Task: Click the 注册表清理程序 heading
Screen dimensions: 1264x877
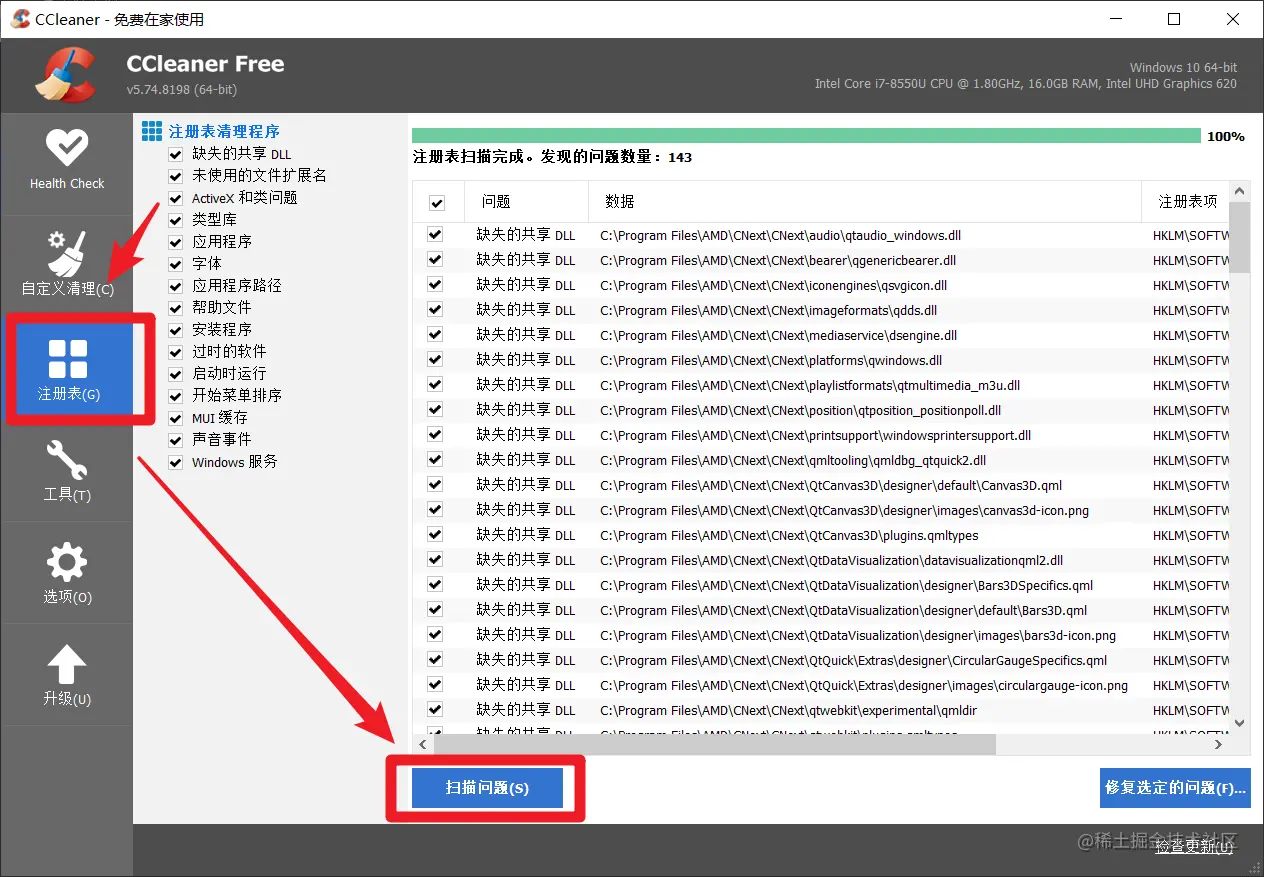Action: pos(224,131)
